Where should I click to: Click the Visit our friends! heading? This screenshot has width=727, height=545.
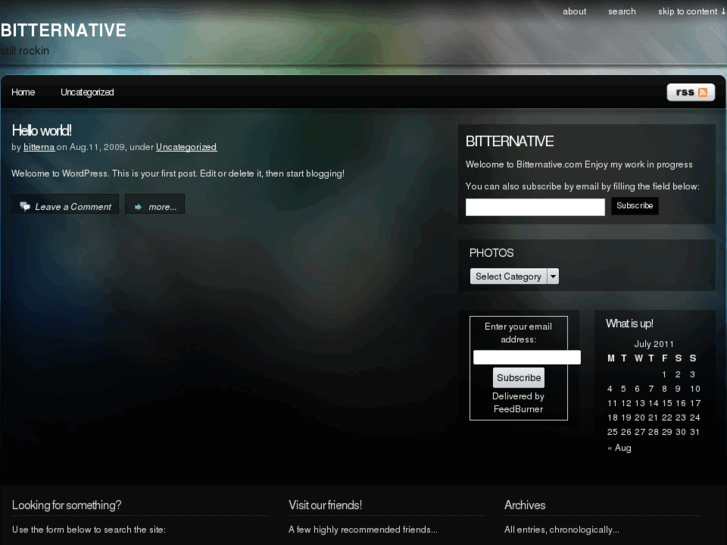(325, 505)
